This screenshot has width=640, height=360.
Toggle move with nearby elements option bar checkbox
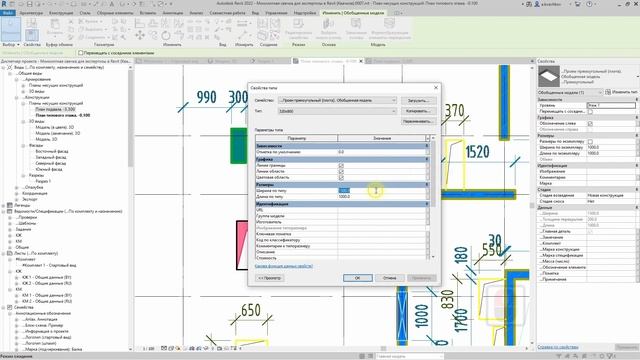pyautogui.click(x=80, y=53)
